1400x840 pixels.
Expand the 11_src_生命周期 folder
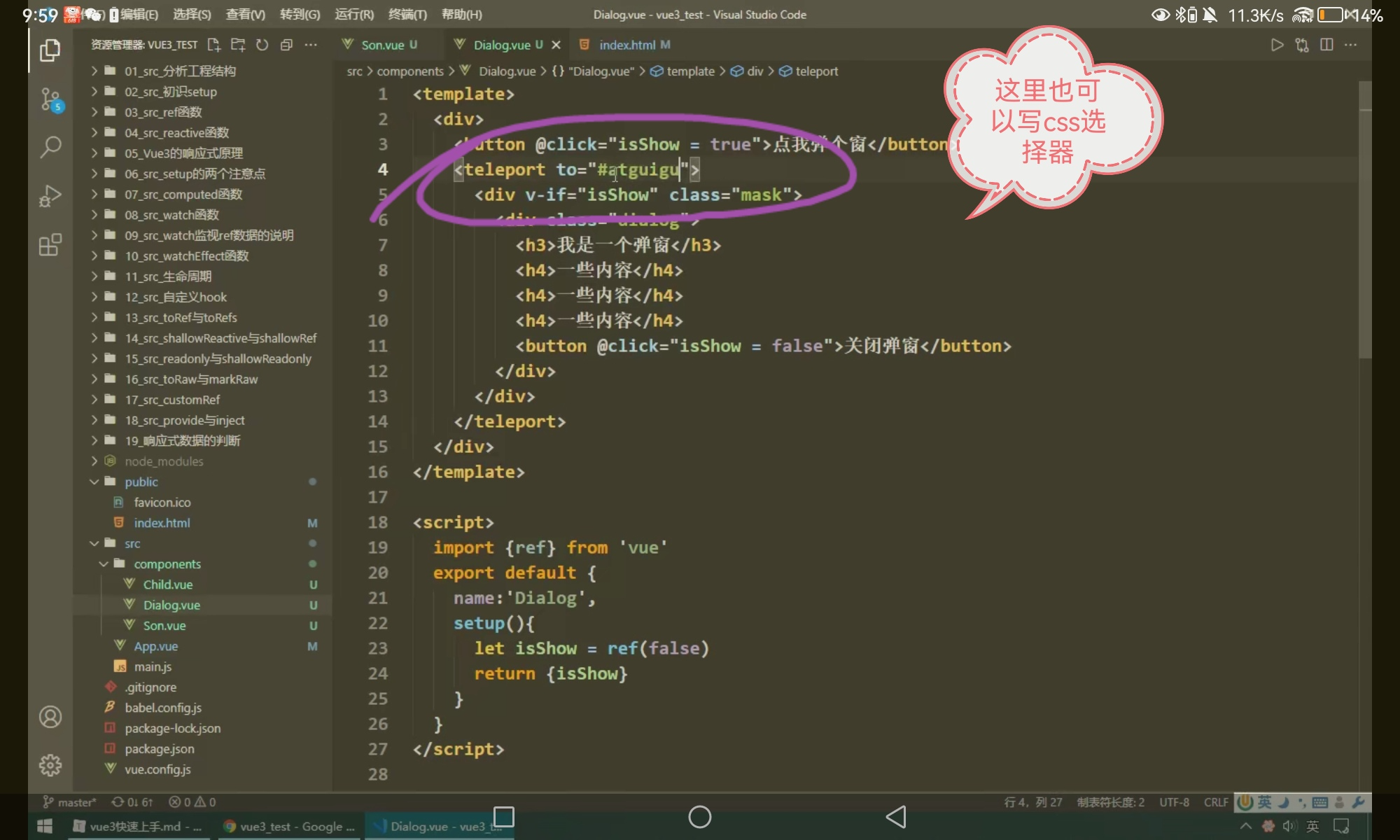coord(167,276)
